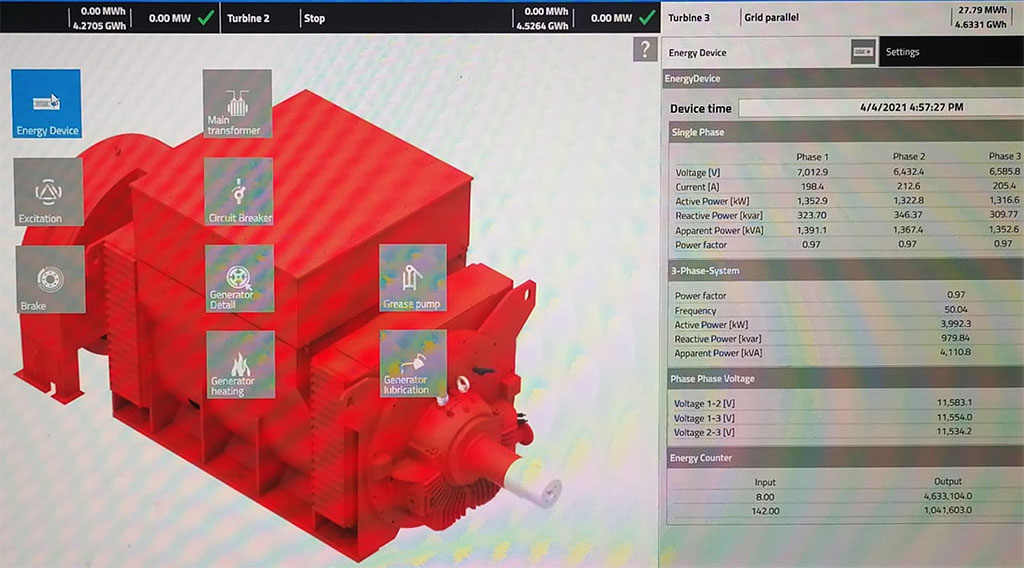Click the device icon beside Settings tab
The image size is (1024, 568).
coord(863,52)
